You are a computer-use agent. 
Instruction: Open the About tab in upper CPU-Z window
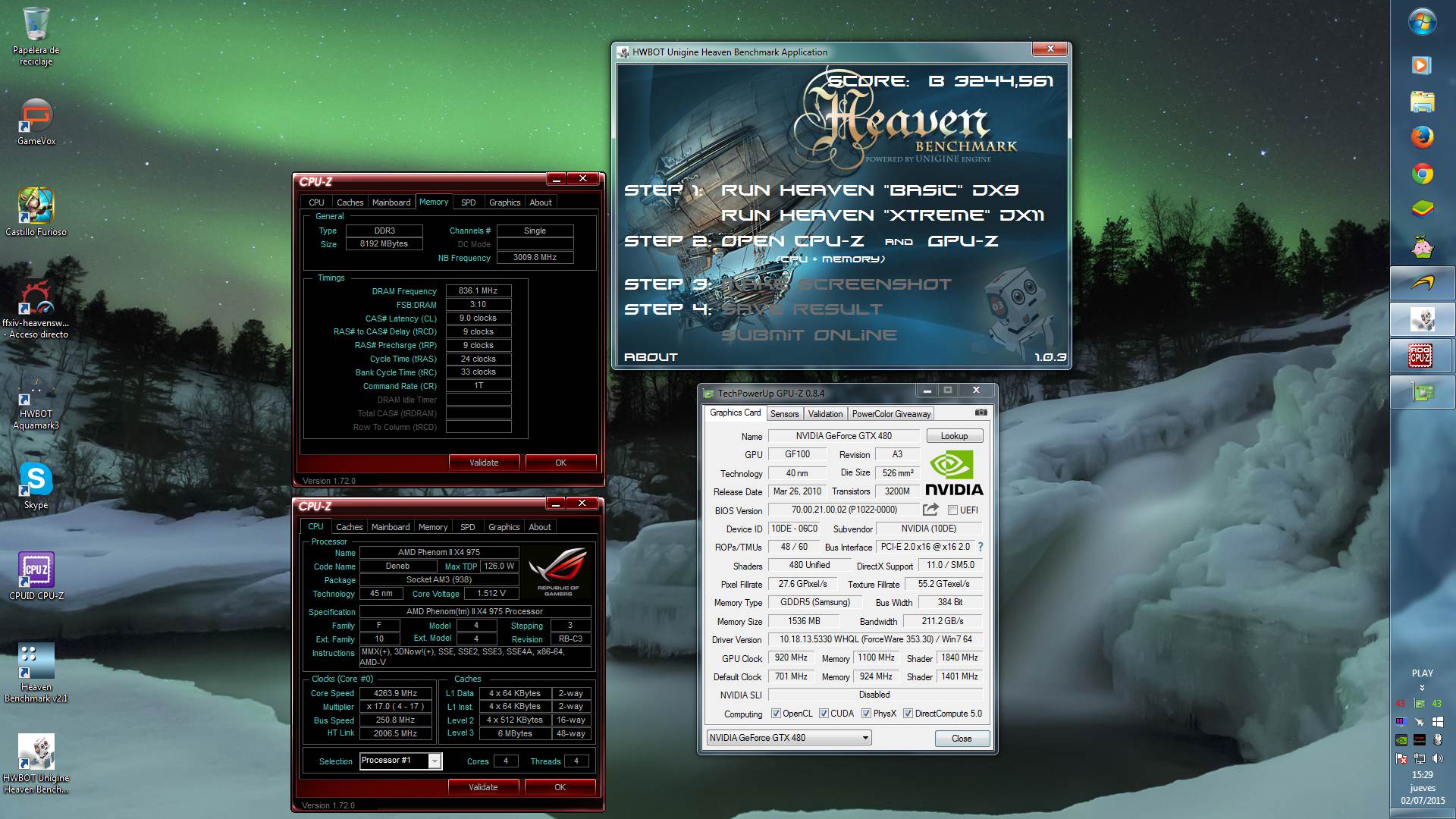click(541, 202)
